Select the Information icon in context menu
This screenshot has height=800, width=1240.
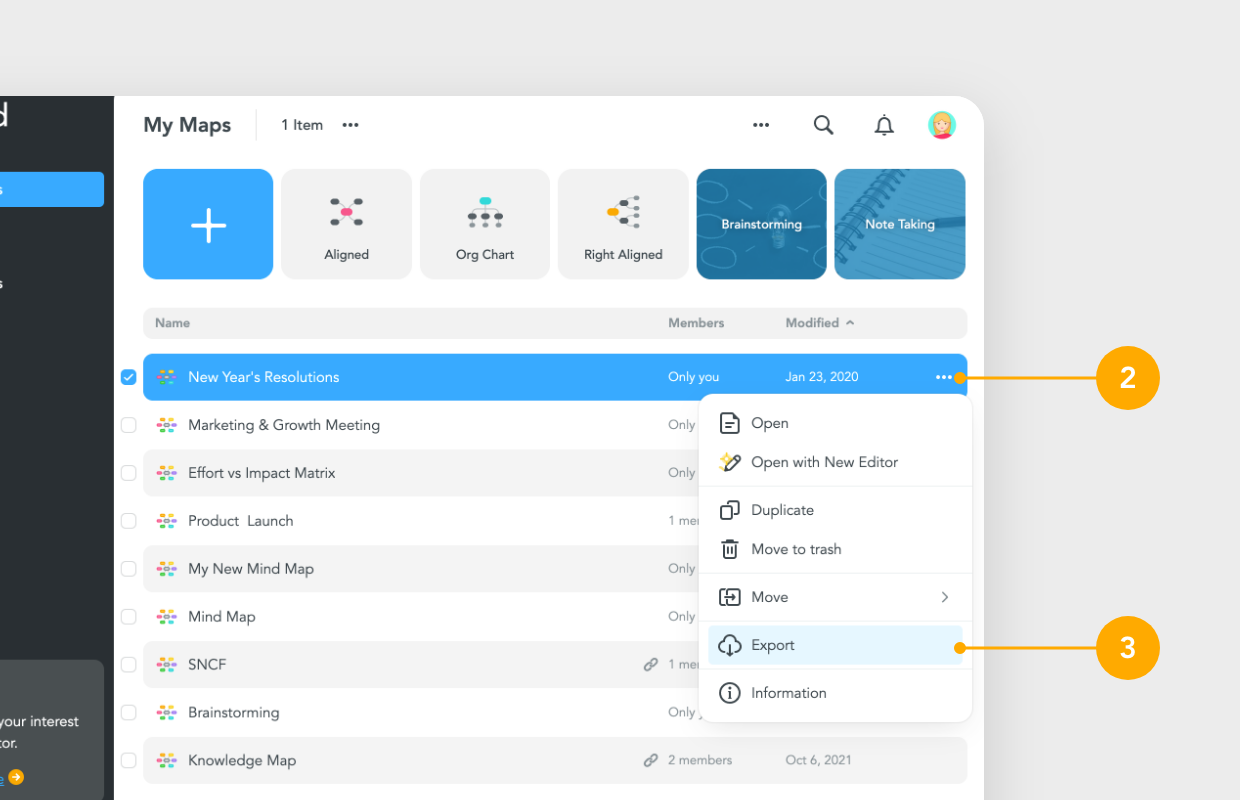coord(730,693)
